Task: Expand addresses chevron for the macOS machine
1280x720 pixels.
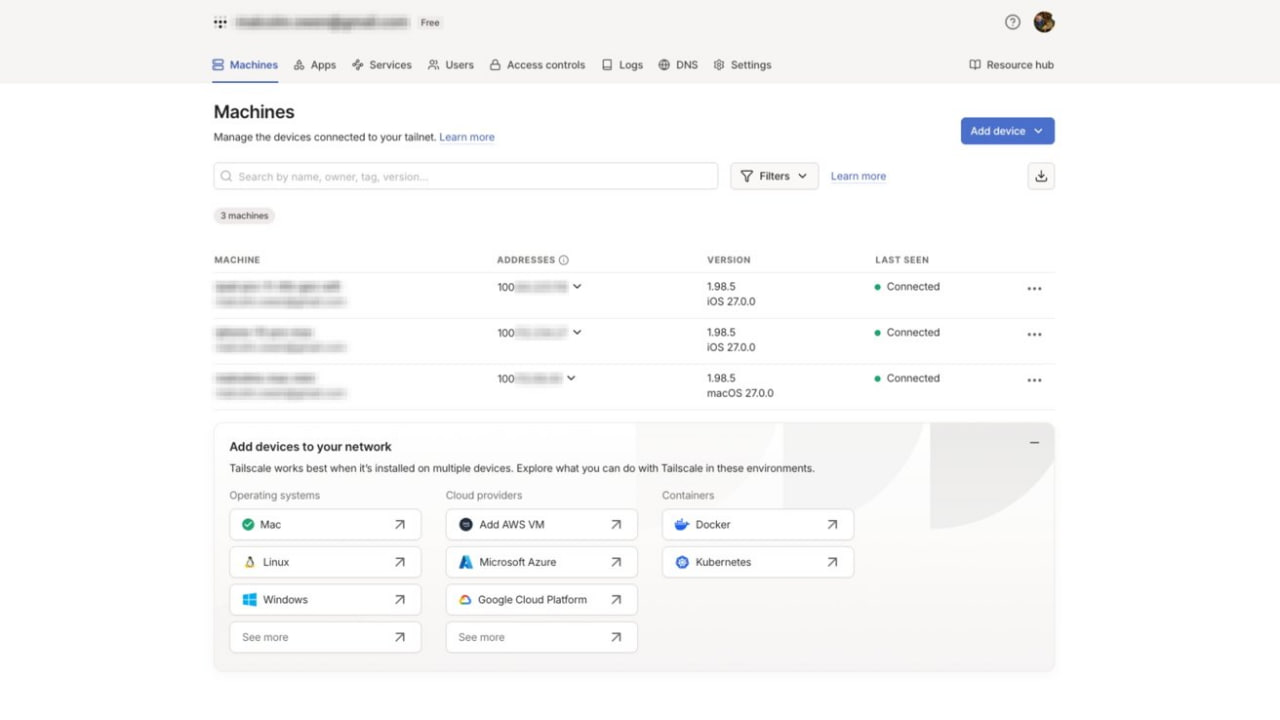Action: [571, 378]
